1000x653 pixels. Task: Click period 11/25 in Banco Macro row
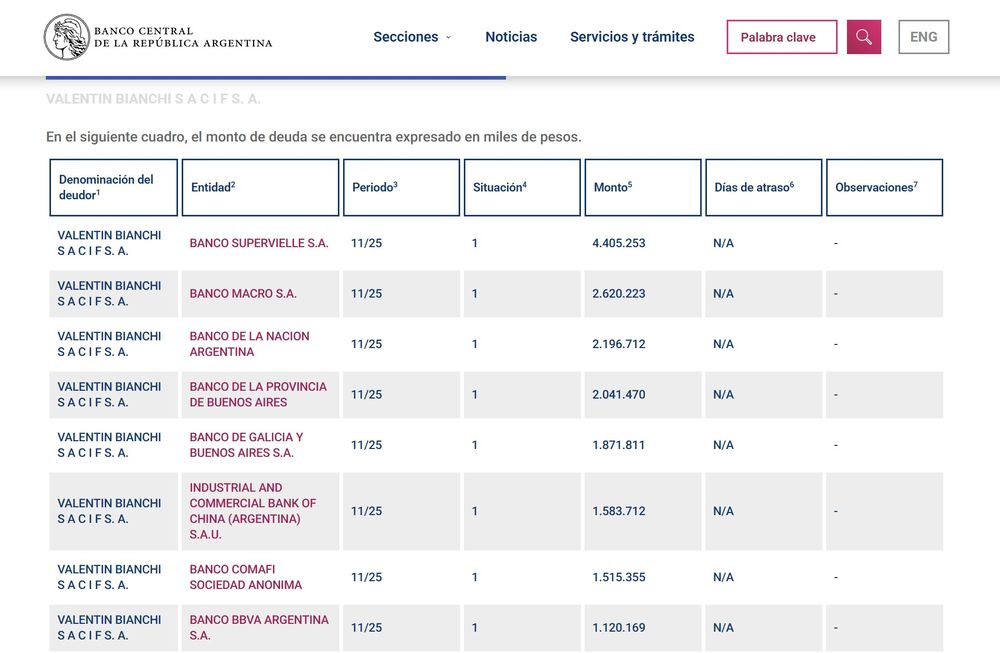366,293
